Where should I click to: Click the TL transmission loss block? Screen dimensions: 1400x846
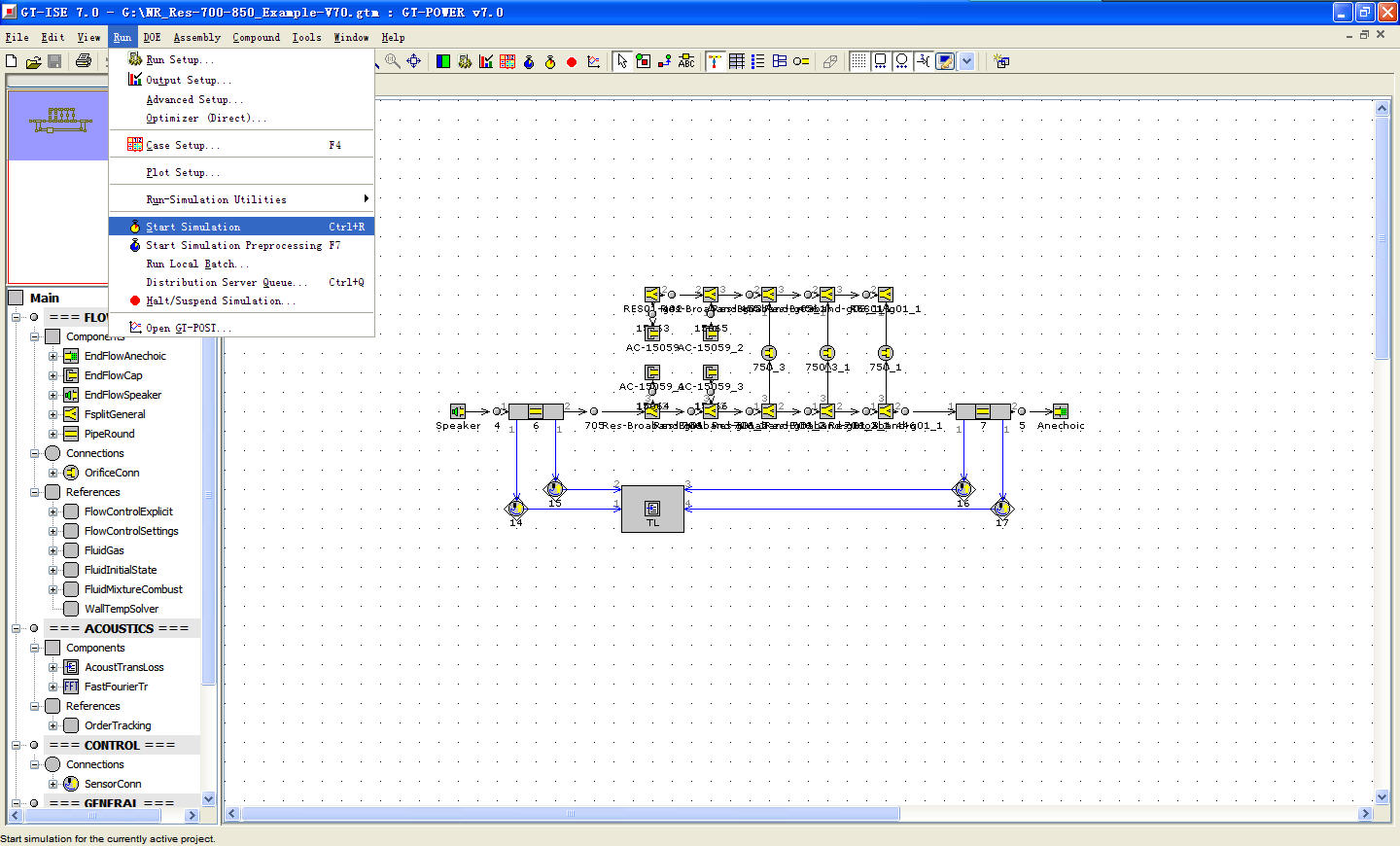[652, 509]
